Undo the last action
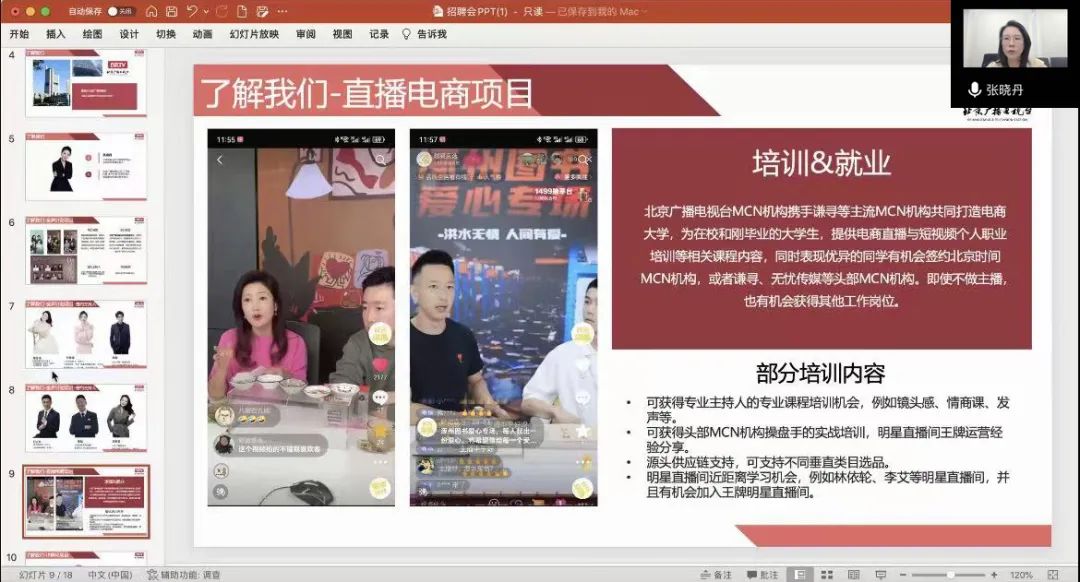The width and height of the screenshot is (1080, 582). pyautogui.click(x=192, y=11)
